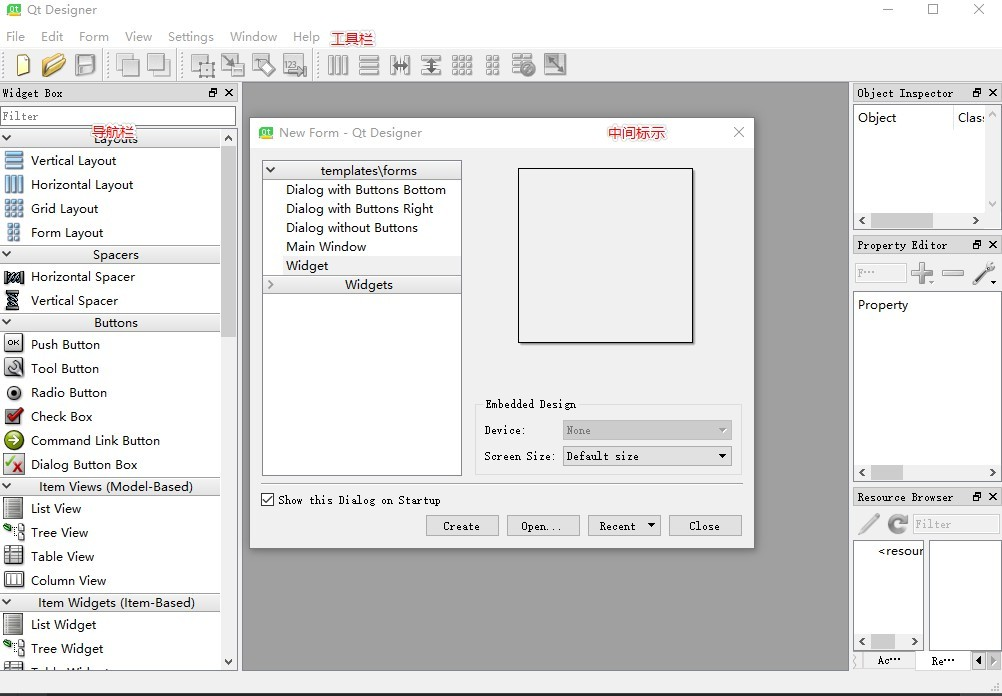The image size is (1002, 696).
Task: Select the Edit Tab Order tool icon
Action: (x=294, y=65)
